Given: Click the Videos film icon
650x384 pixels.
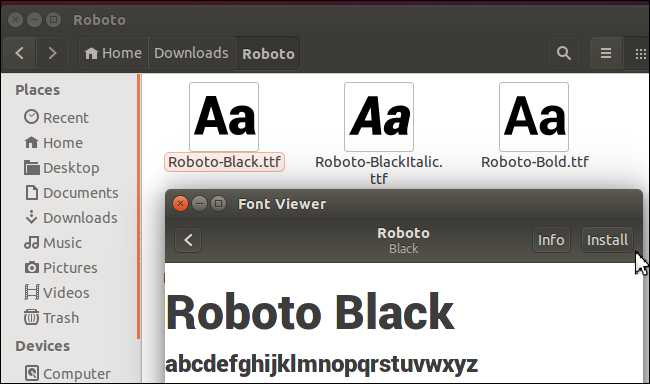Looking at the screenshot, I should (x=32, y=292).
